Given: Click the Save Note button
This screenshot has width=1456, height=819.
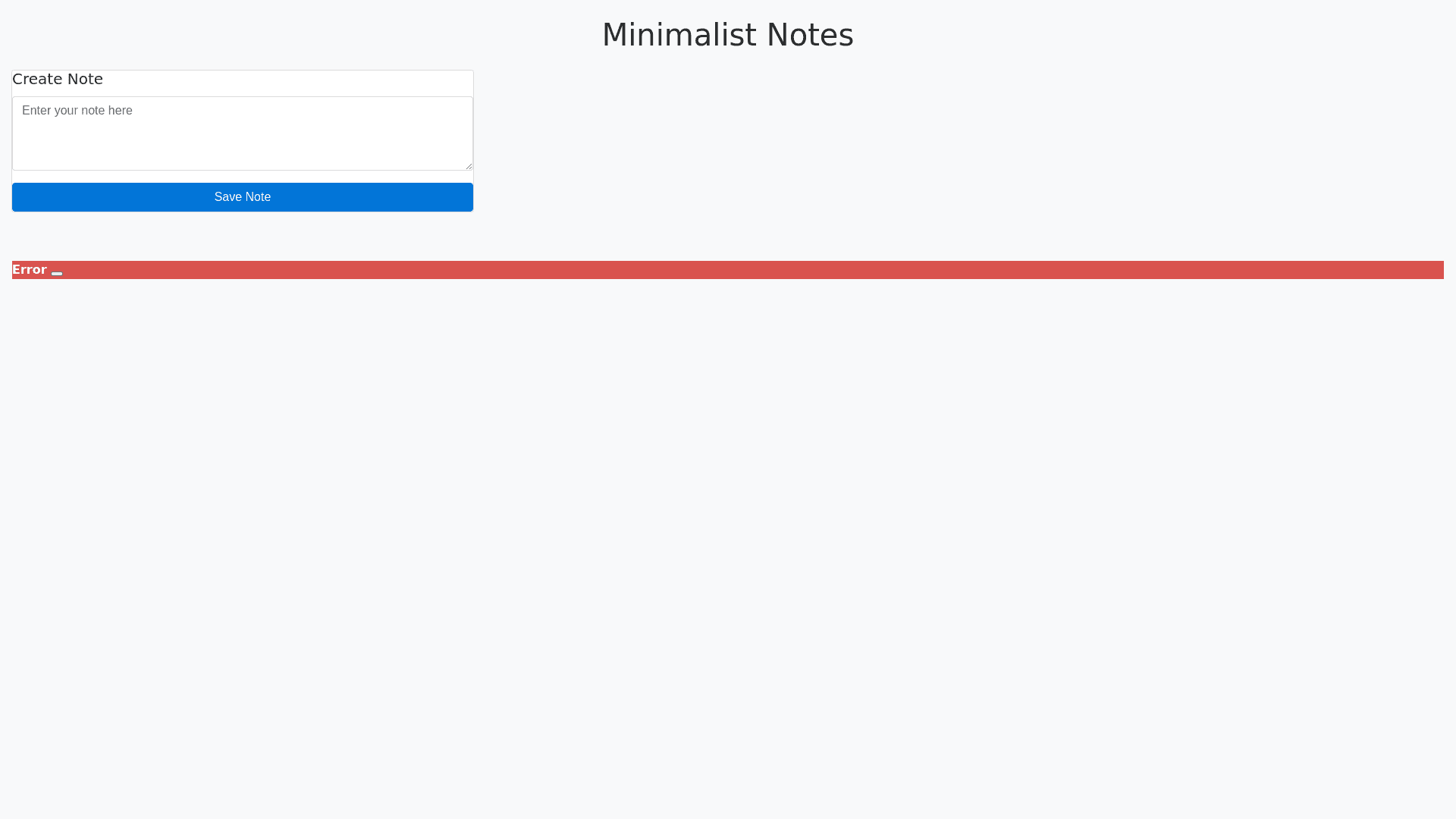Looking at the screenshot, I should tap(243, 197).
